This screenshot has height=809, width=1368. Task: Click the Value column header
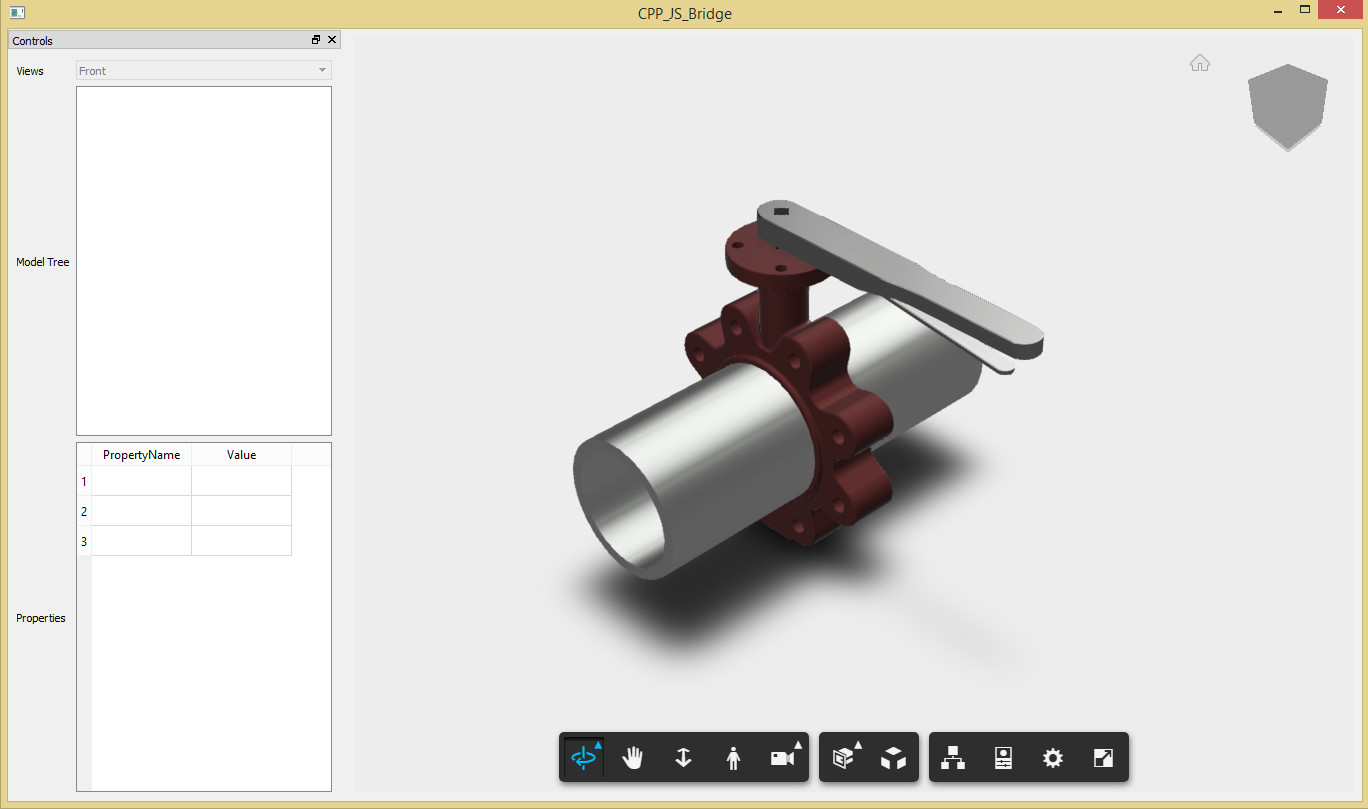[x=241, y=454]
